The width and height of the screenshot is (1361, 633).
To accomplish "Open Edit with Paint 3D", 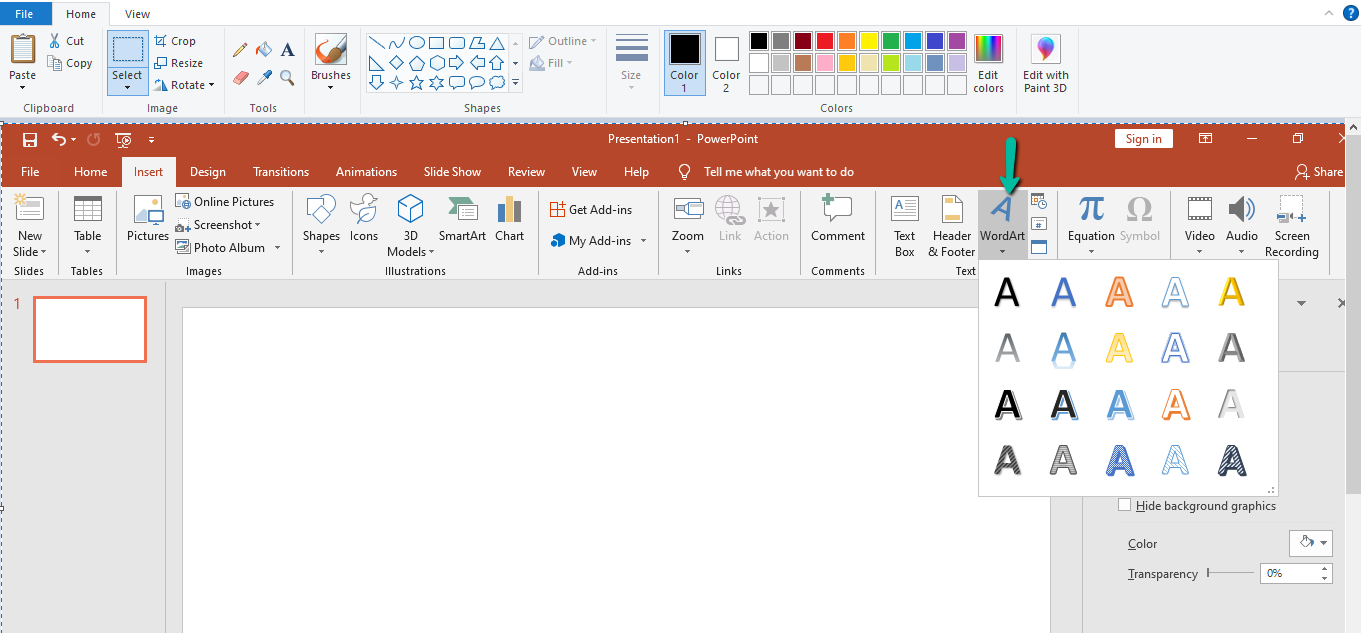I will 1043,63.
